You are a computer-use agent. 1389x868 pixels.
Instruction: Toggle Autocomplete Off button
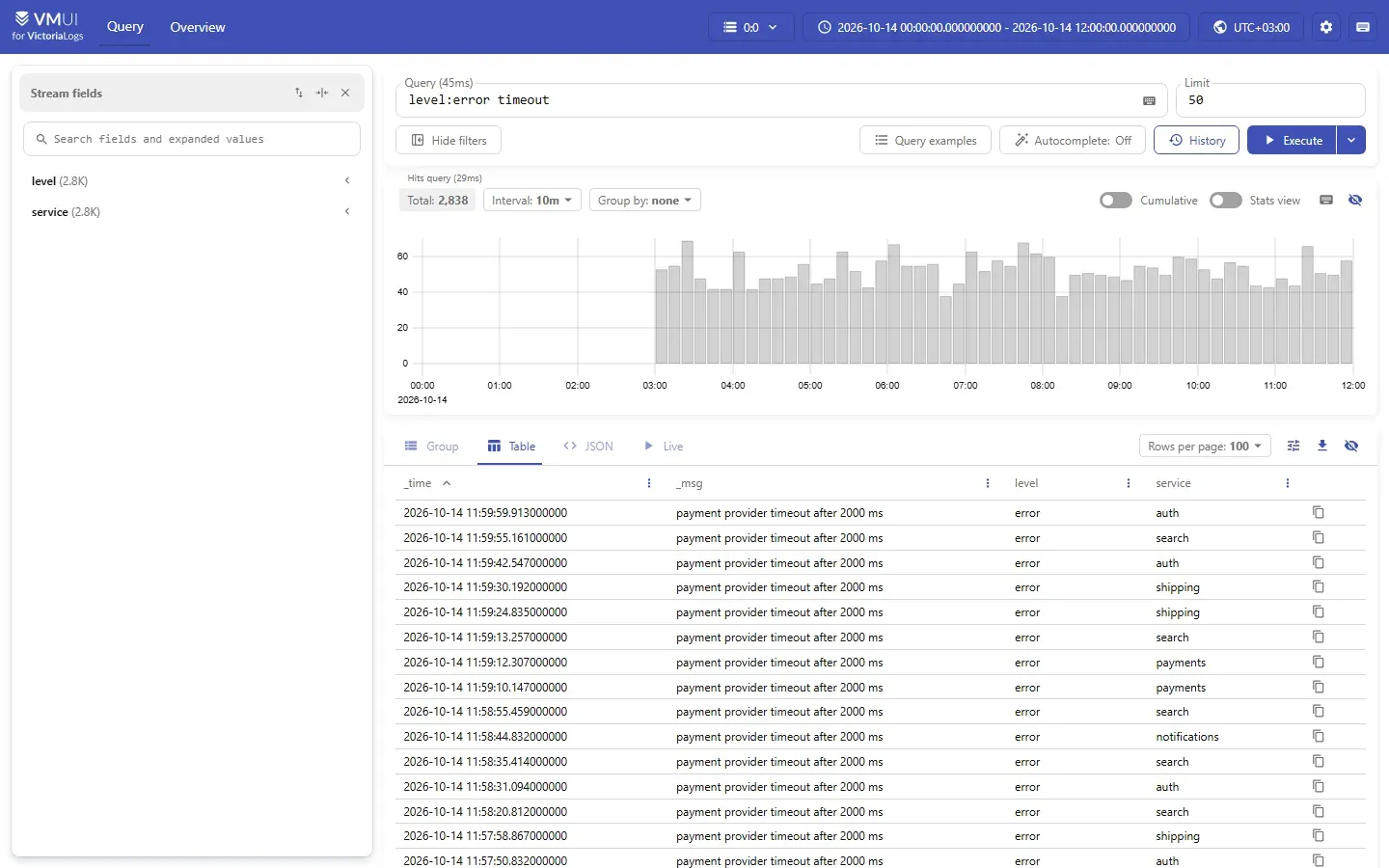[1073, 140]
